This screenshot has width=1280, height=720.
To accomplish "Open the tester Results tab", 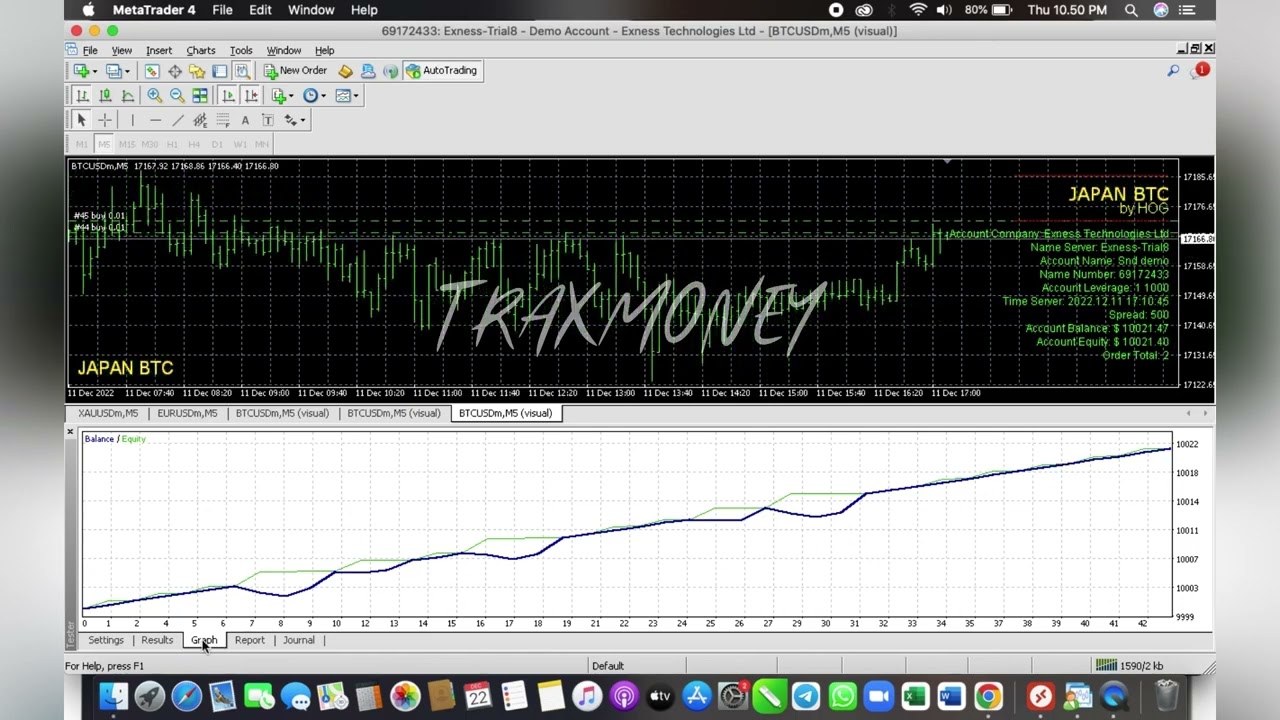I will (x=157, y=640).
